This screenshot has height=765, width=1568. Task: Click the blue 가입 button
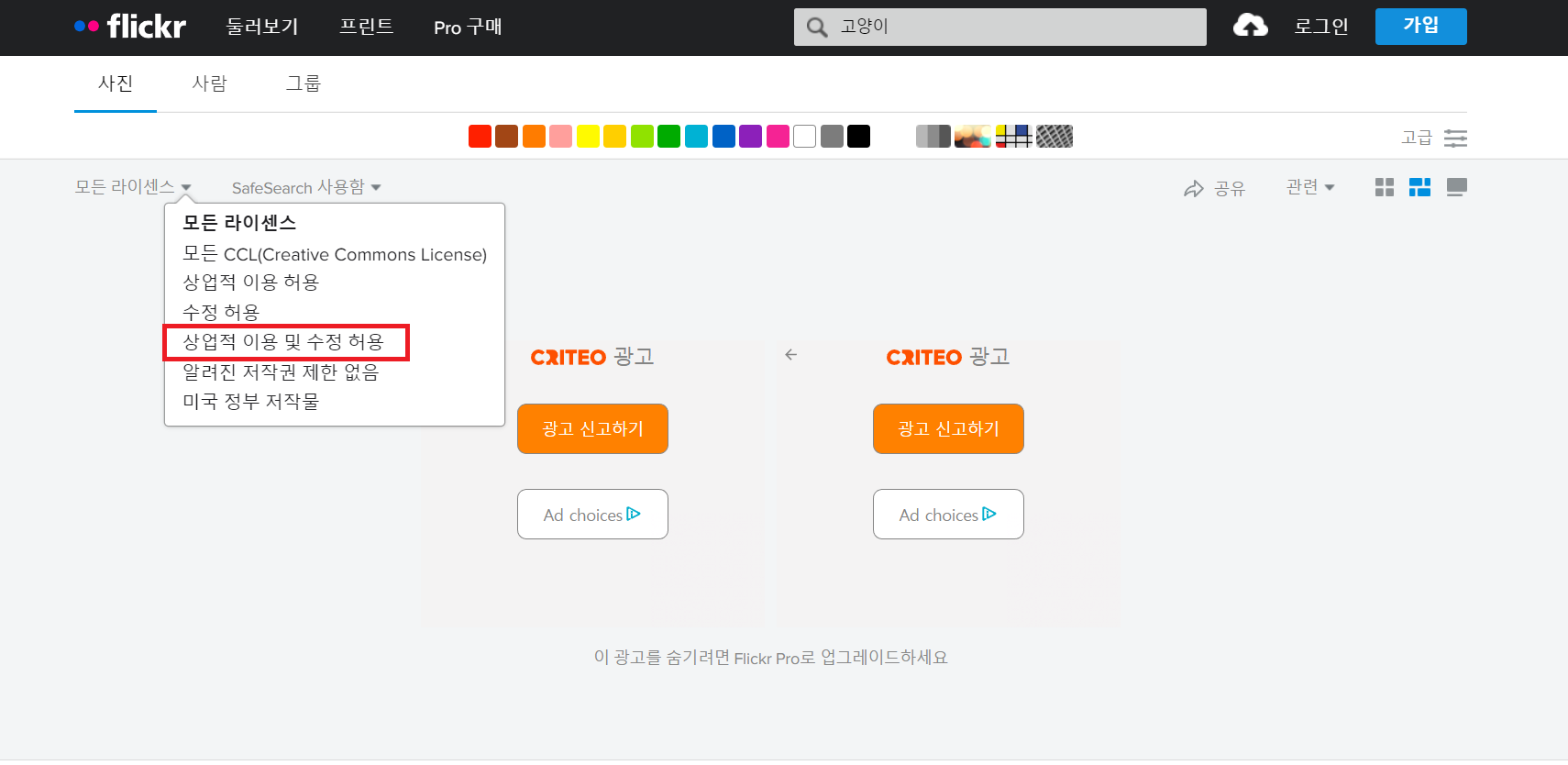pos(1421,27)
